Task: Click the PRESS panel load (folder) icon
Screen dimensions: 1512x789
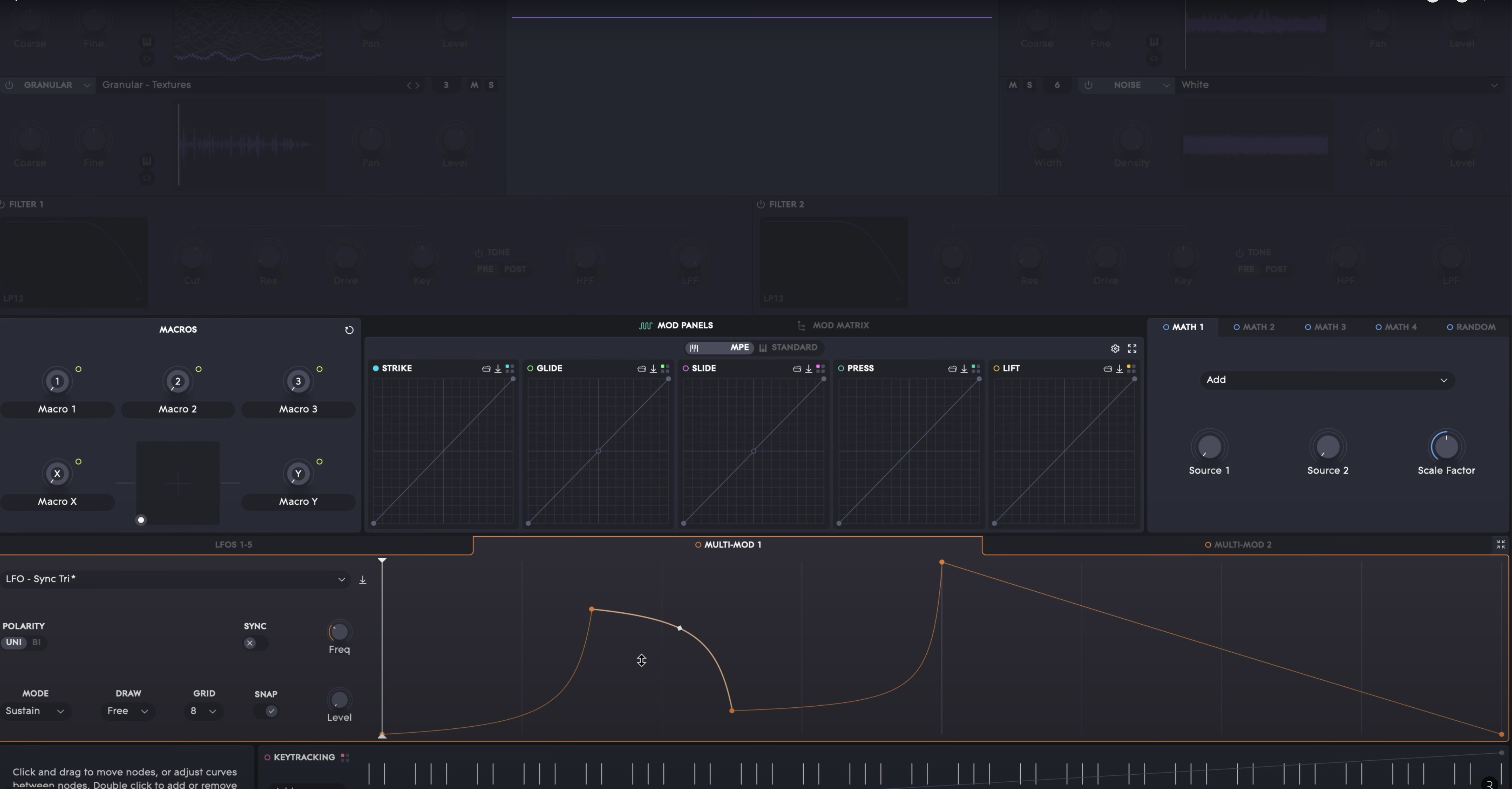Action: [x=952, y=369]
